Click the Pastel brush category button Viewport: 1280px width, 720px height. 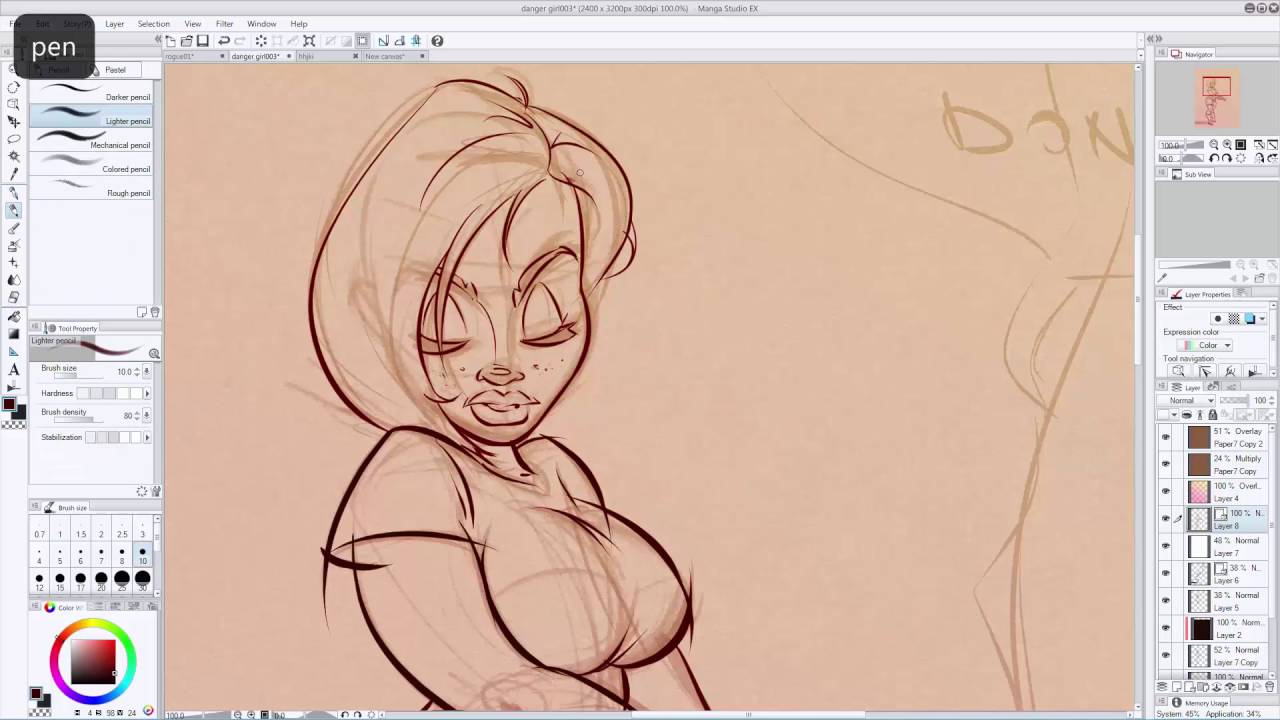(x=115, y=70)
